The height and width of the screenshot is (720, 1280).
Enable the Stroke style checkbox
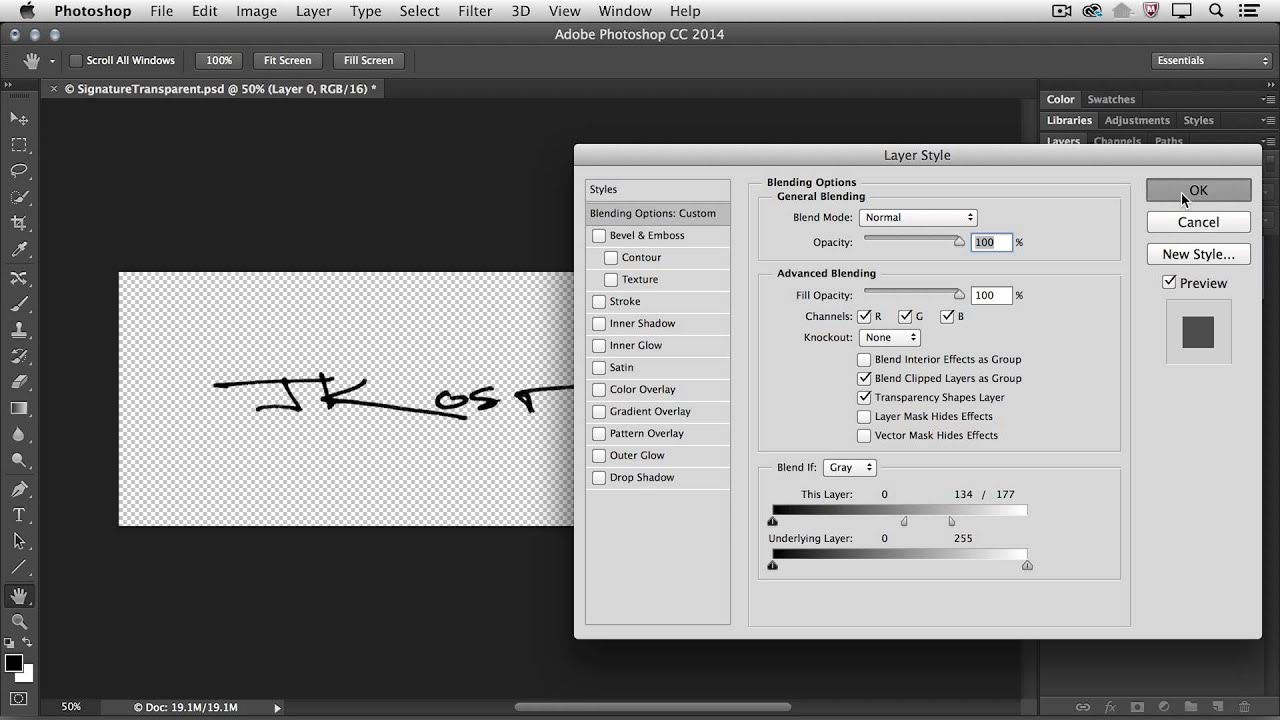coord(599,302)
